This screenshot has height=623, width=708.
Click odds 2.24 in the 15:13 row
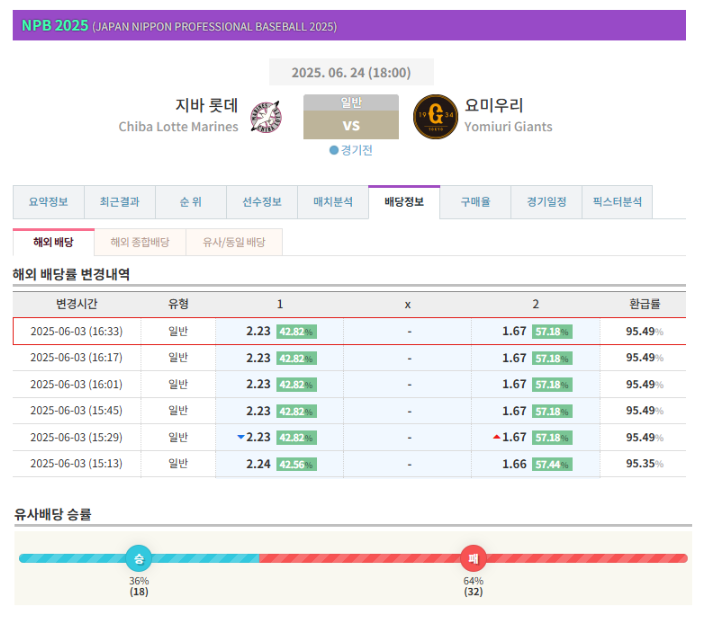pyautogui.click(x=258, y=464)
